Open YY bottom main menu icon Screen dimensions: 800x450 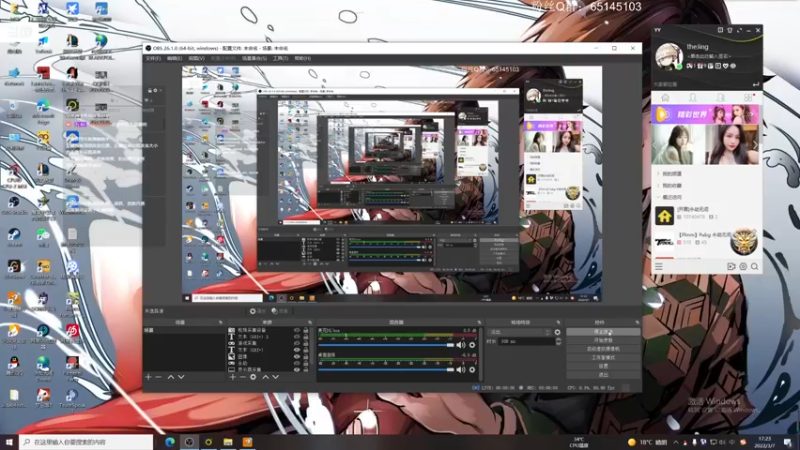[659, 266]
